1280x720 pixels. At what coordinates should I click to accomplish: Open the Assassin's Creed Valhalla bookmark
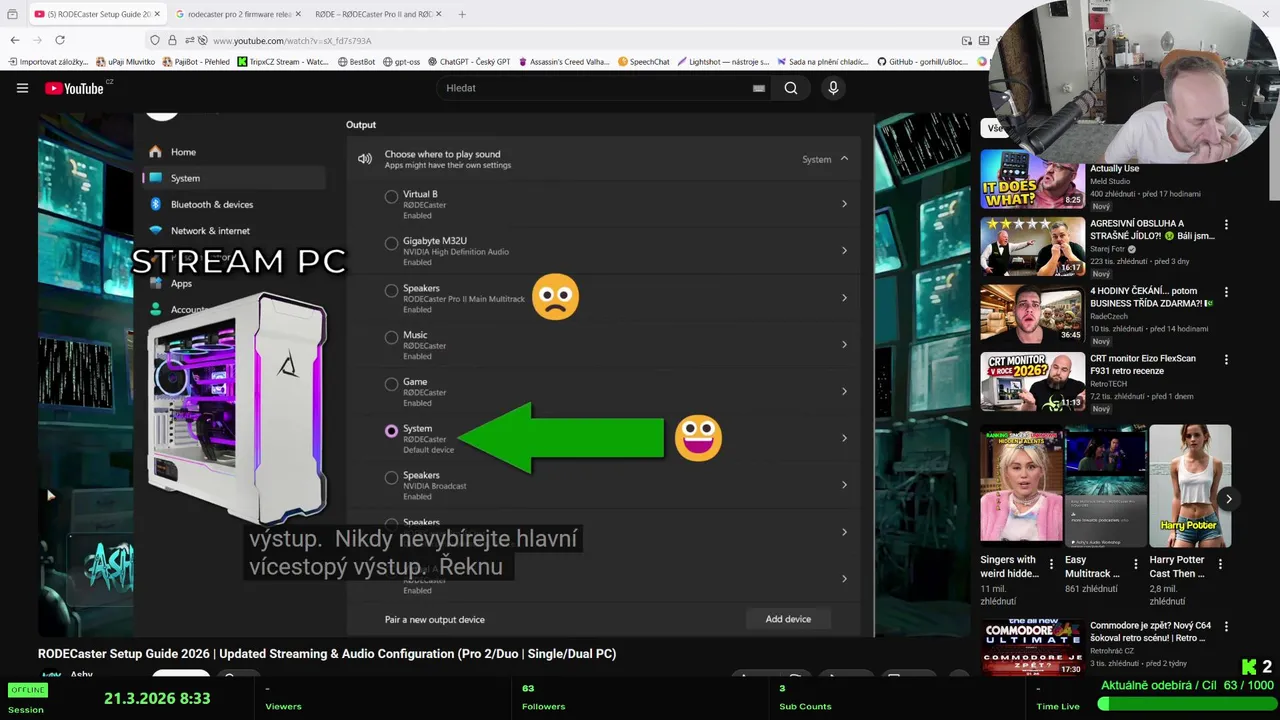tap(563, 61)
